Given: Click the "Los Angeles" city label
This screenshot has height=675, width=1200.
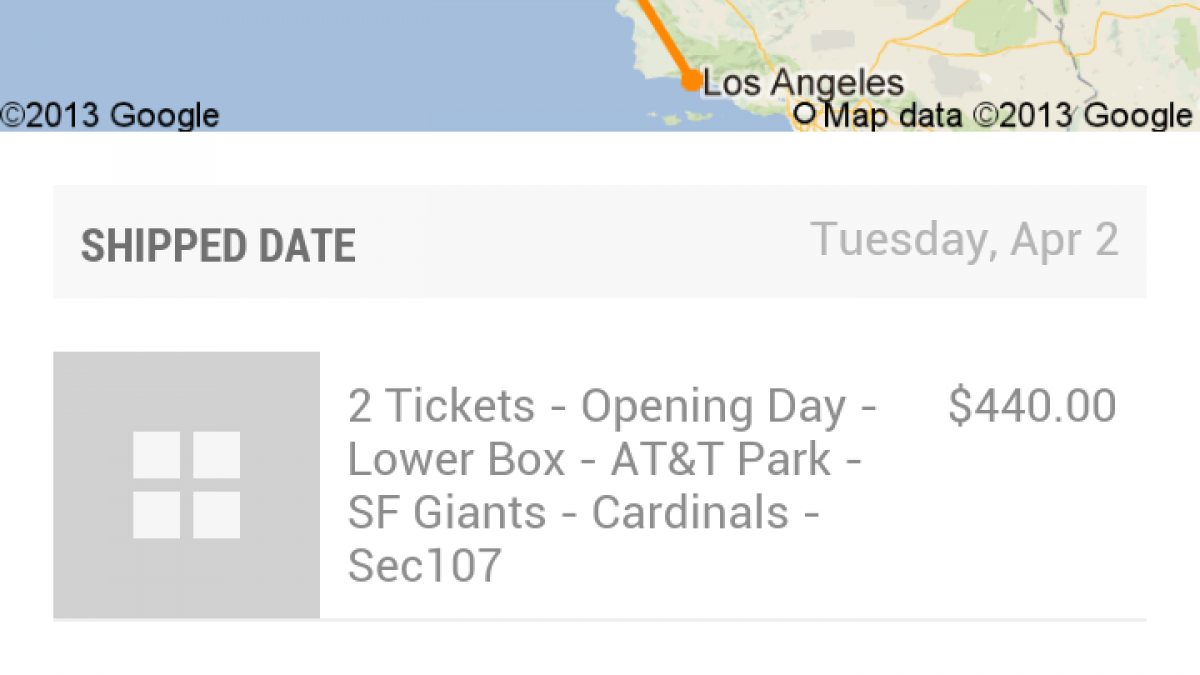Looking at the screenshot, I should (x=803, y=83).
